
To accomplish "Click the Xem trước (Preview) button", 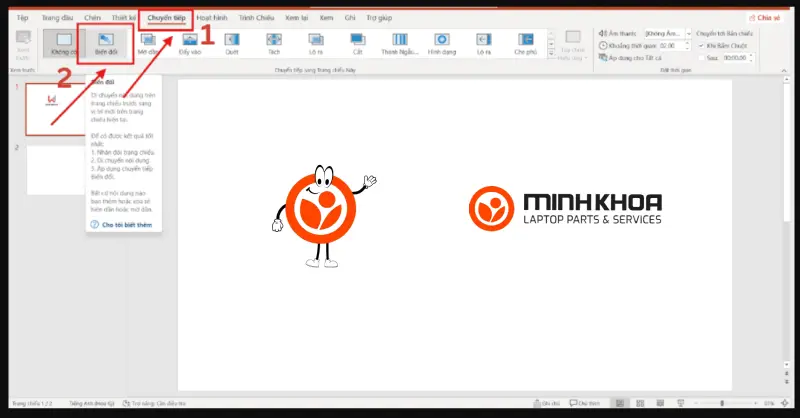I will [23, 45].
